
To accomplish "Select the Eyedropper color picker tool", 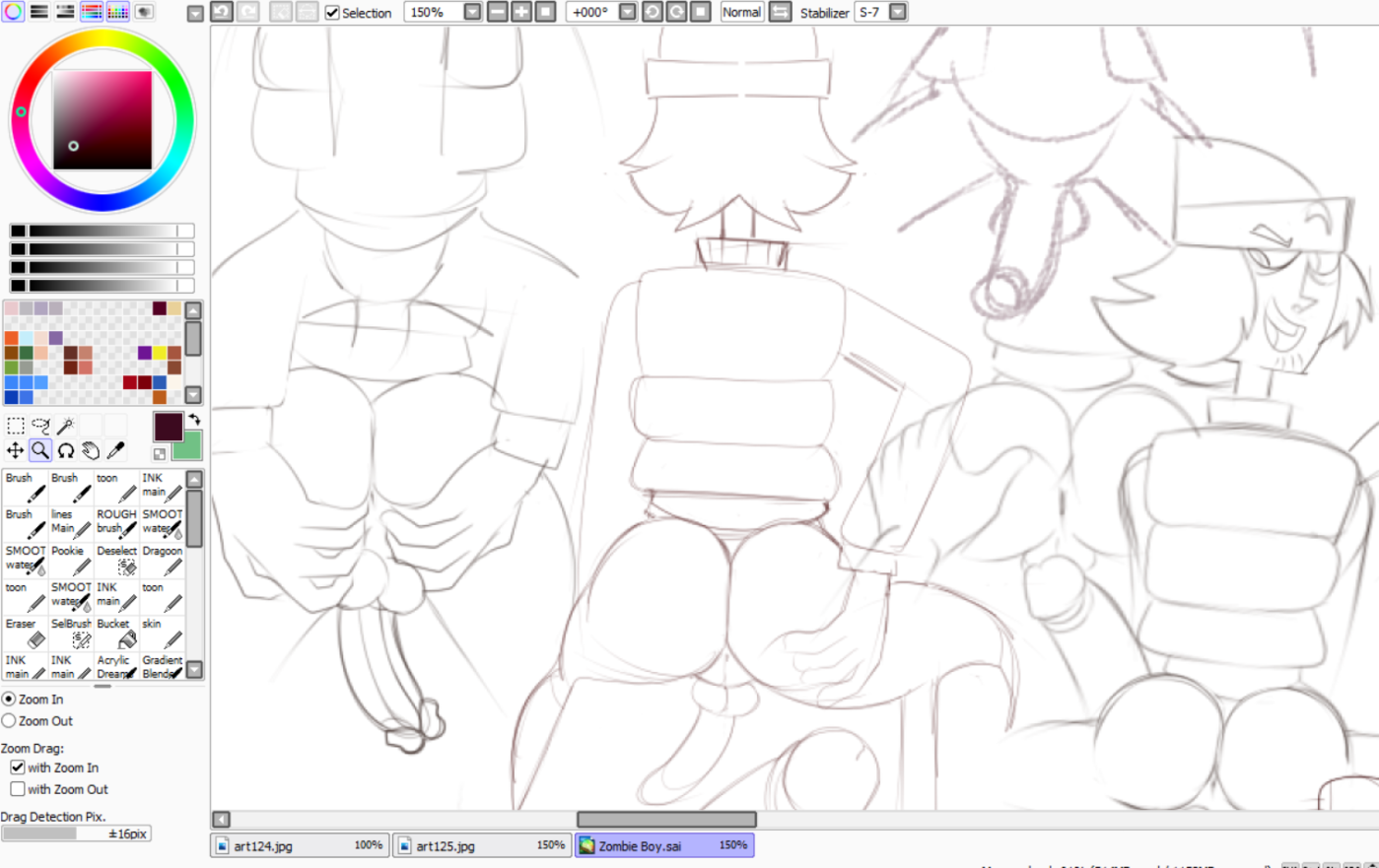I will tap(115, 450).
